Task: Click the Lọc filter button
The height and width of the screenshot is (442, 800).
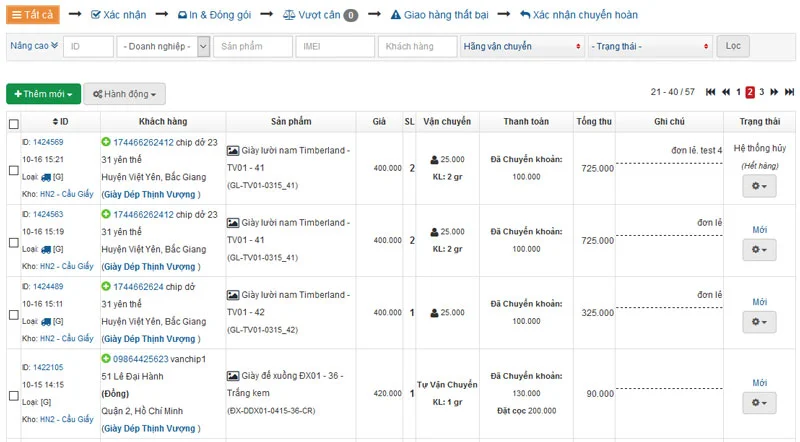Action: [733, 46]
